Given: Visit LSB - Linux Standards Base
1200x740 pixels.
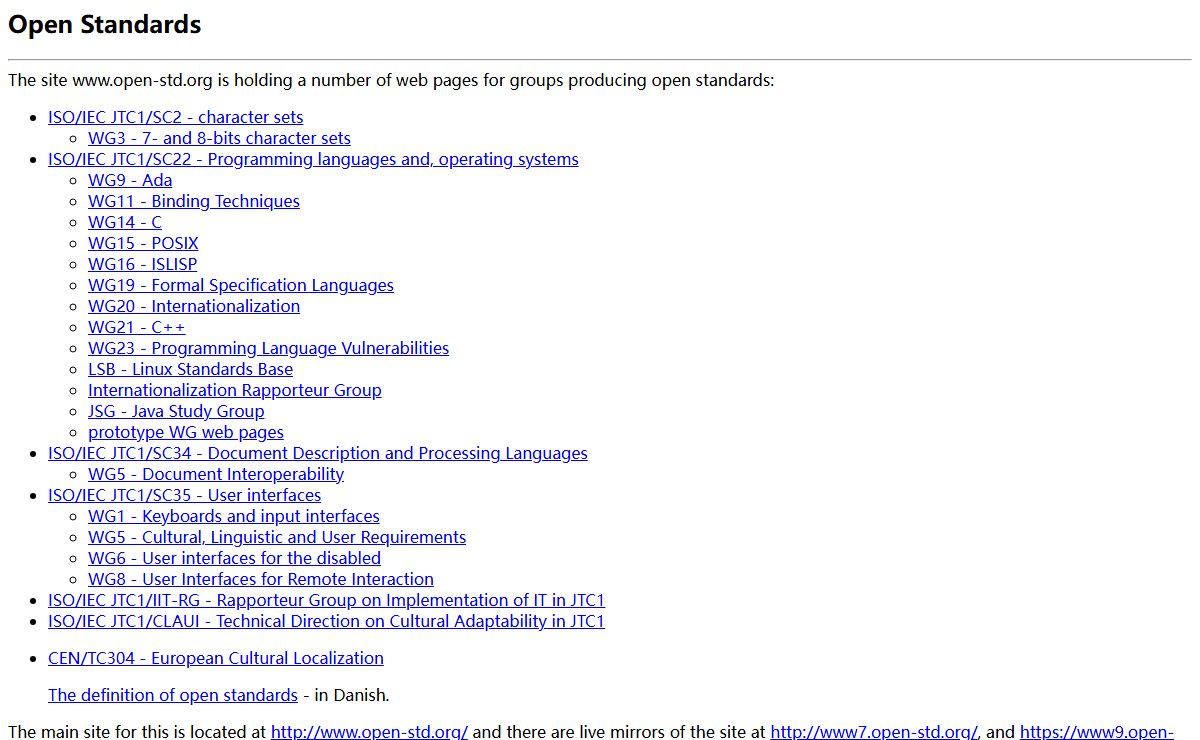Looking at the screenshot, I should [x=190, y=369].
